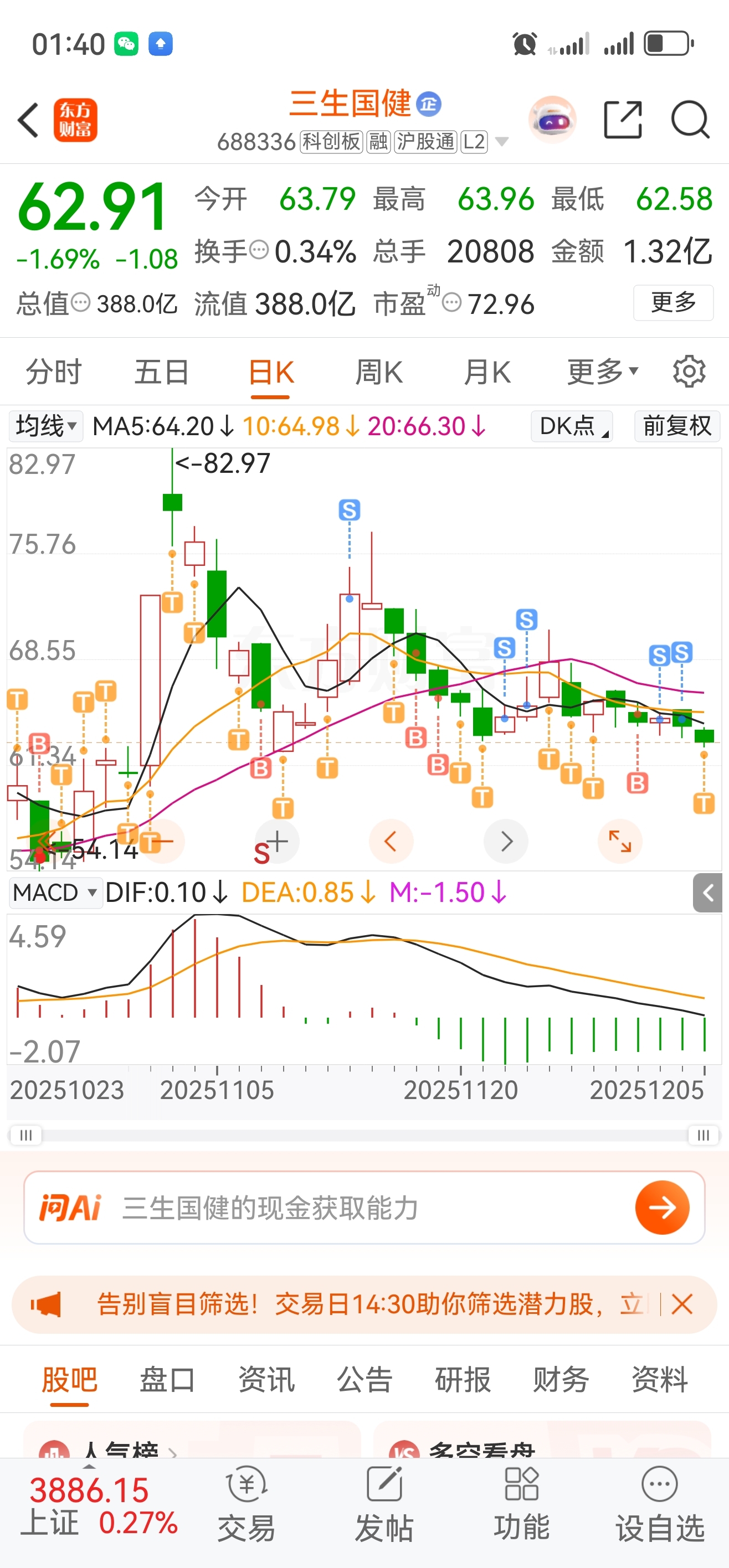Switch to 周K chart tab
This screenshot has width=729, height=1568.
[x=379, y=372]
